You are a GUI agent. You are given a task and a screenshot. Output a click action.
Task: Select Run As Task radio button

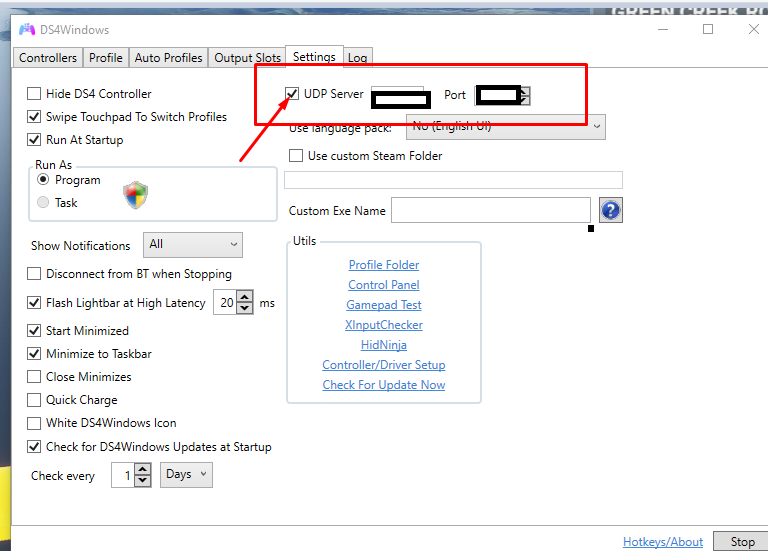[43, 202]
